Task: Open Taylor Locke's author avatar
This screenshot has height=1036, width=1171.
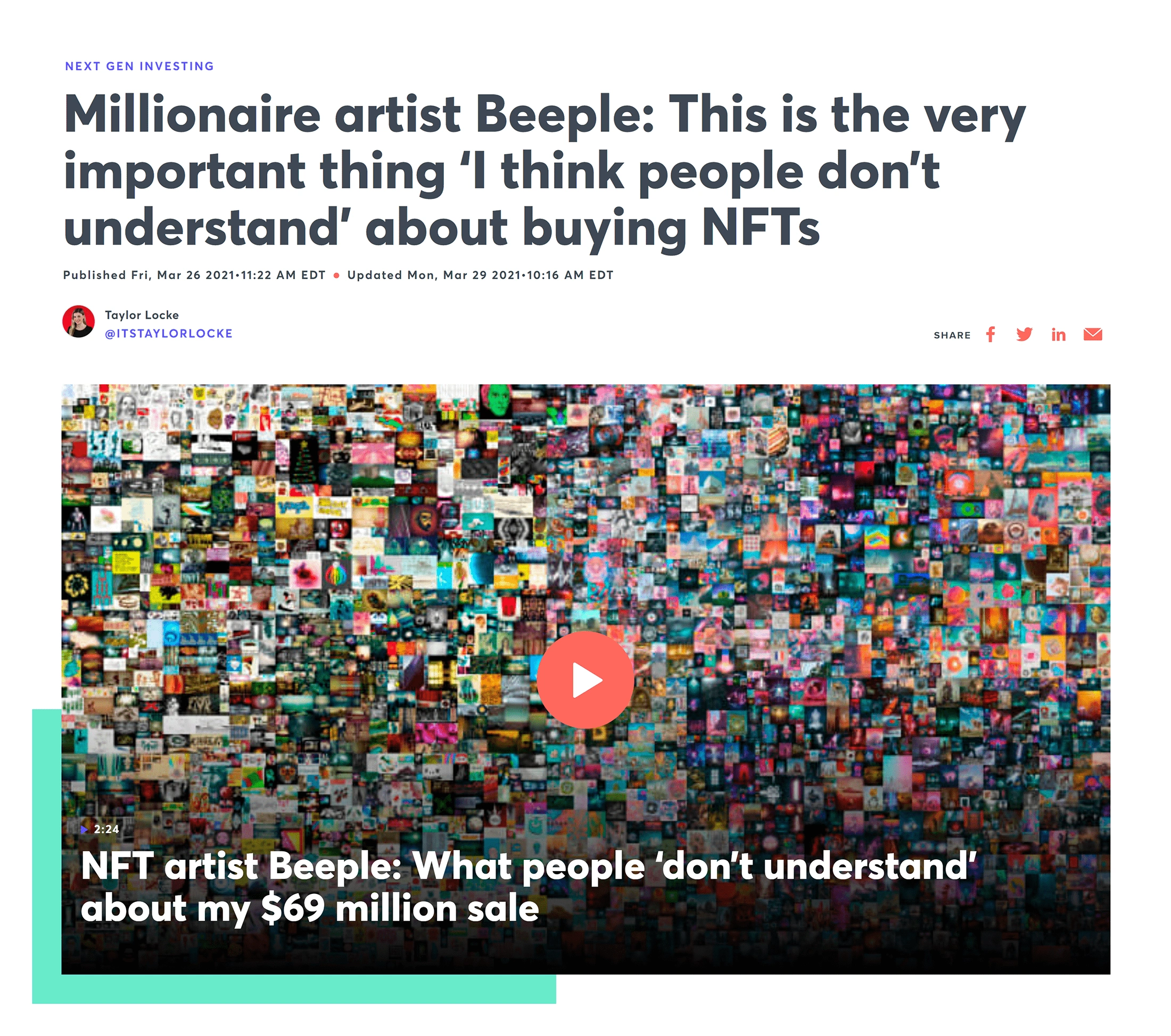Action: pos(78,321)
